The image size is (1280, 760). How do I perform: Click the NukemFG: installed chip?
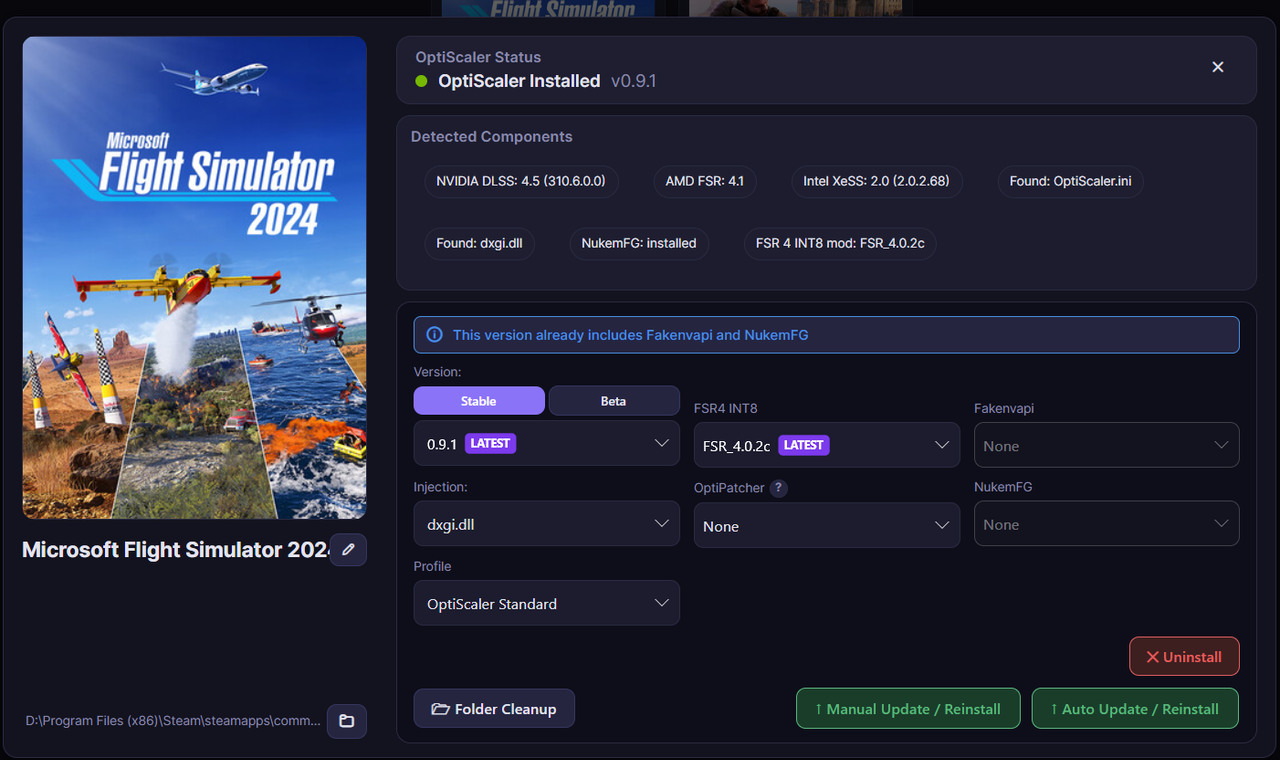tap(639, 243)
